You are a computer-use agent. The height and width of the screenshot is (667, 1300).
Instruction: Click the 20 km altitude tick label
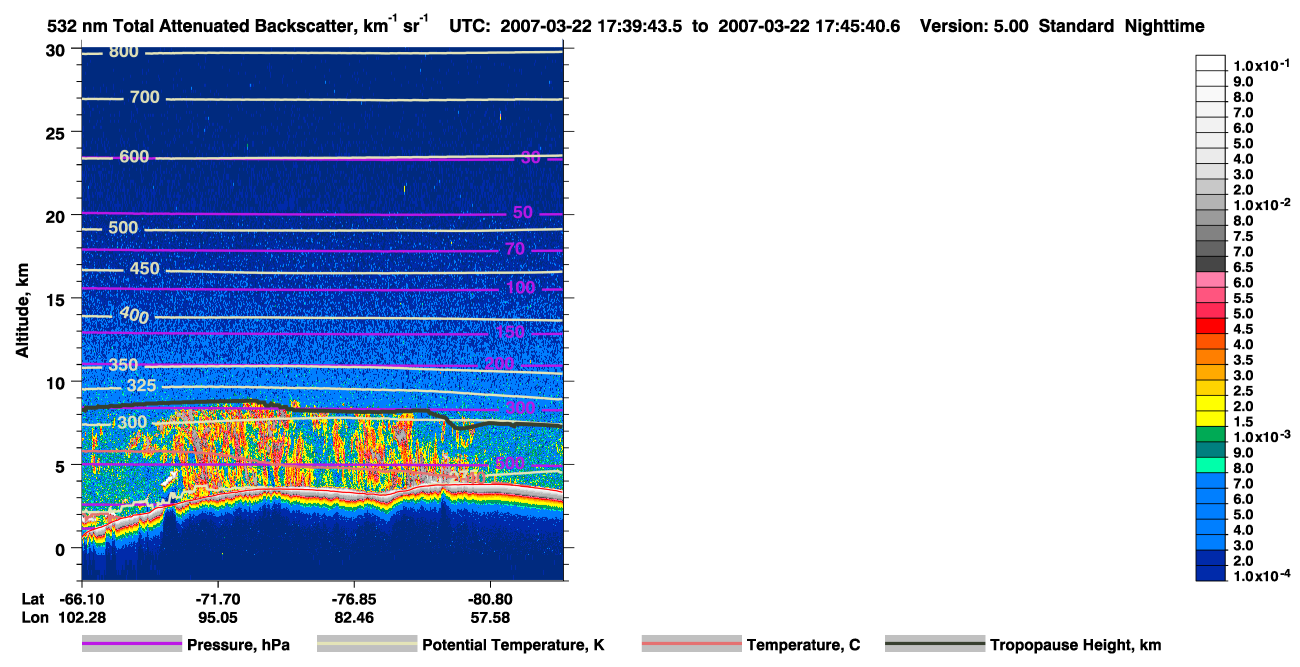point(56,216)
